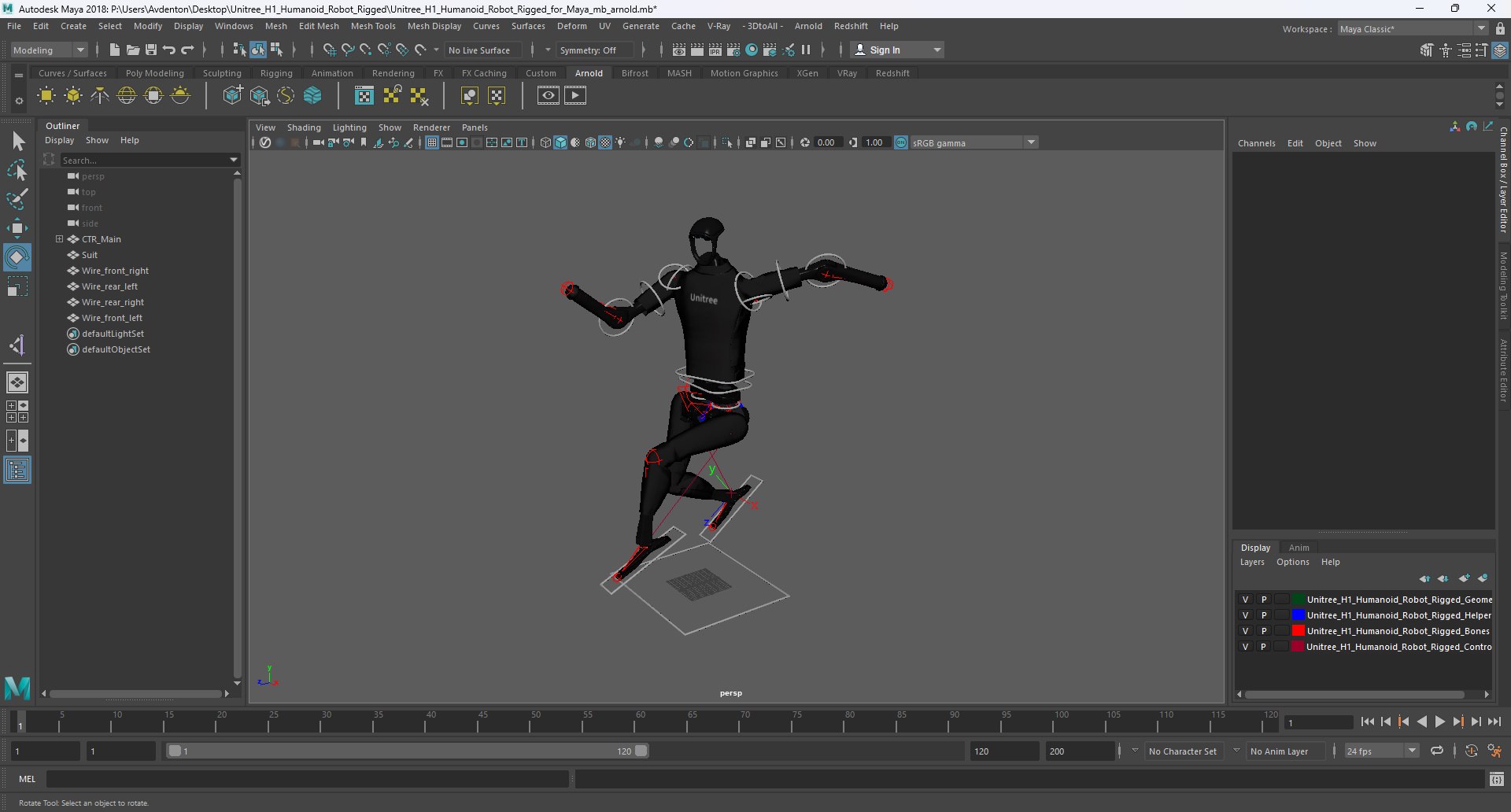The image size is (1511, 812).
Task: Switch to the Scale tool
Action: [x=17, y=286]
